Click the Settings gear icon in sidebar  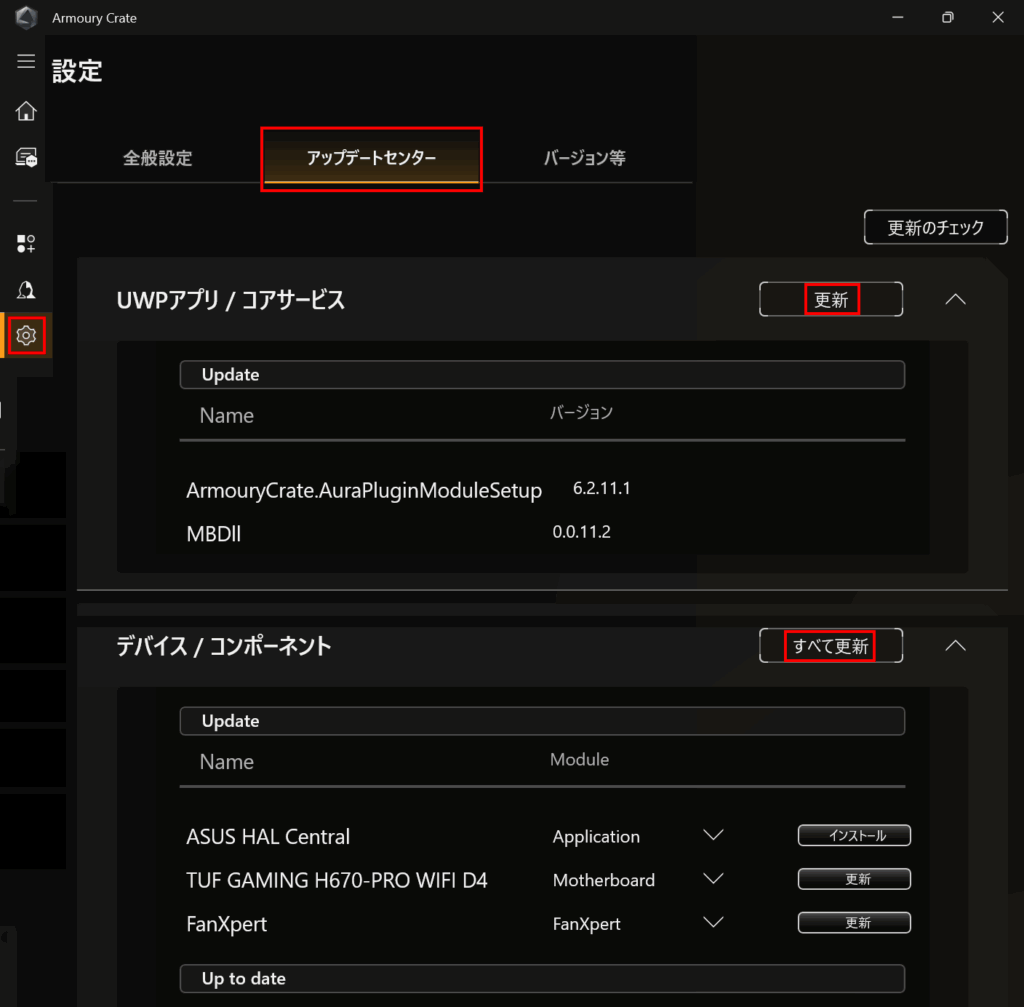pyautogui.click(x=26, y=336)
